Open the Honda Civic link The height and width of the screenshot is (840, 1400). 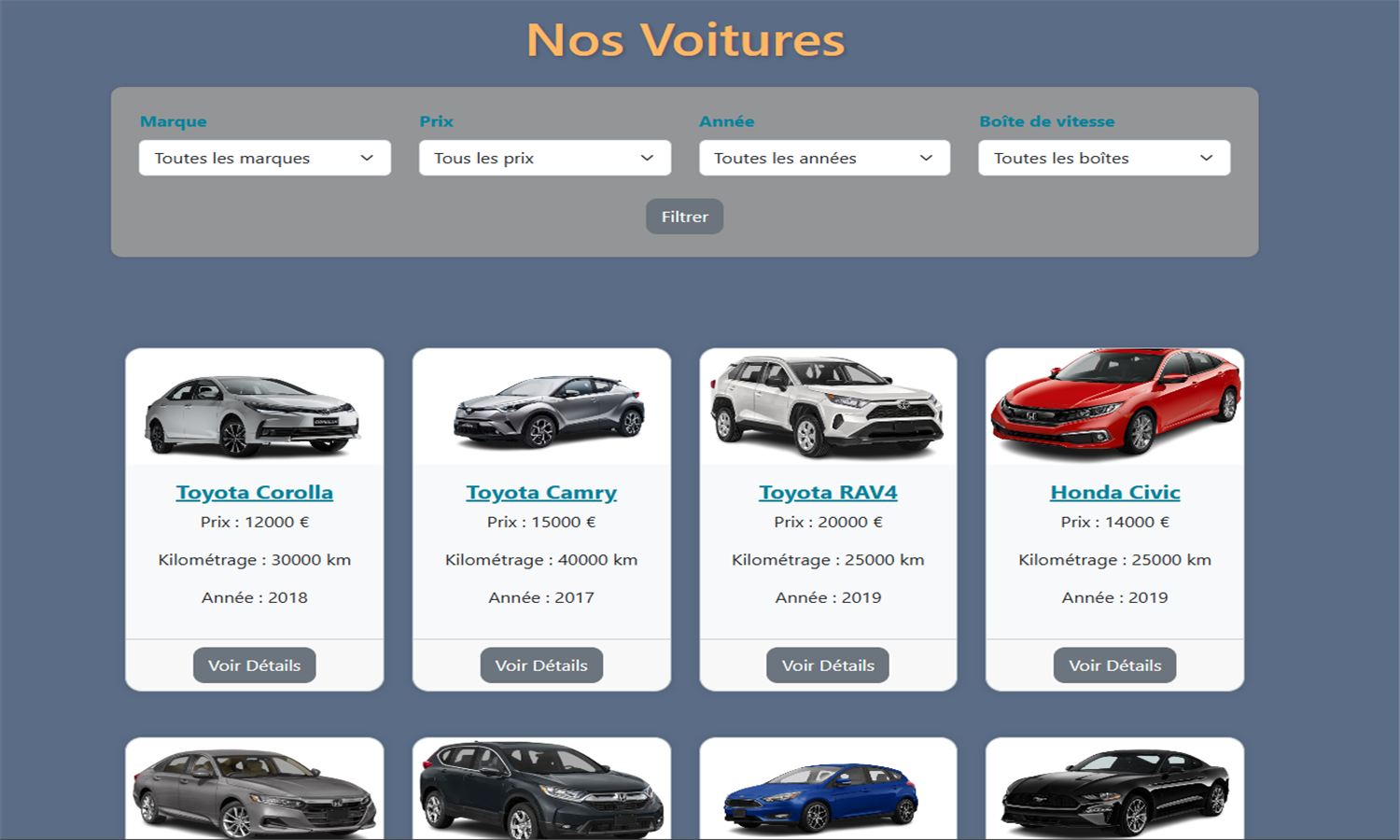pos(1114,492)
